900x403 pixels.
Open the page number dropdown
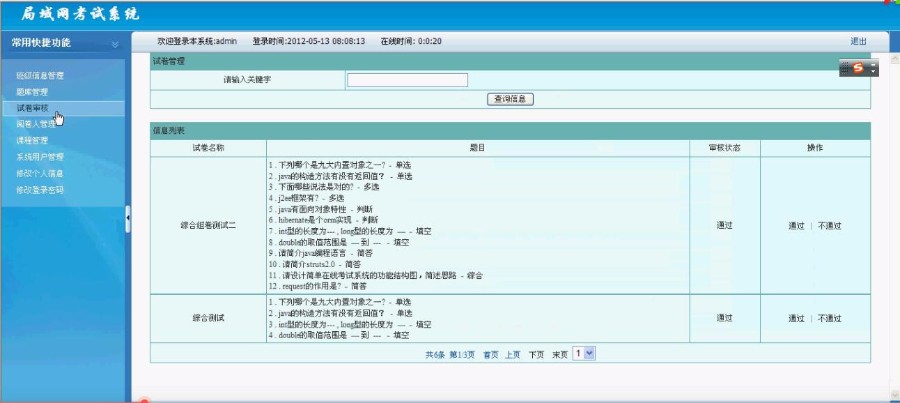click(x=584, y=354)
